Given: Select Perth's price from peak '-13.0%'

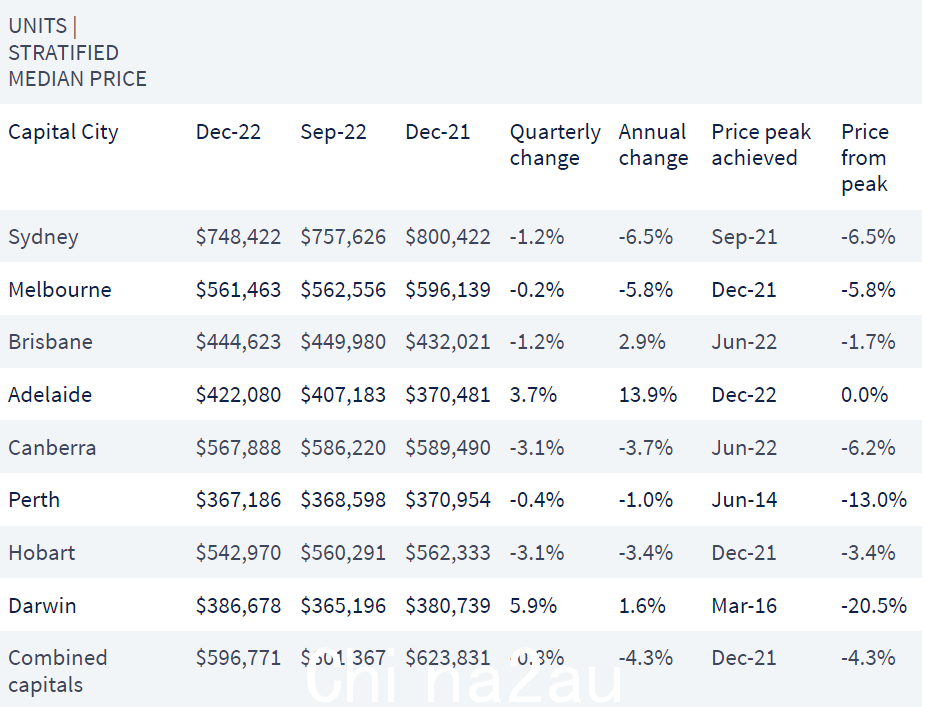Looking at the screenshot, I should (x=874, y=500).
